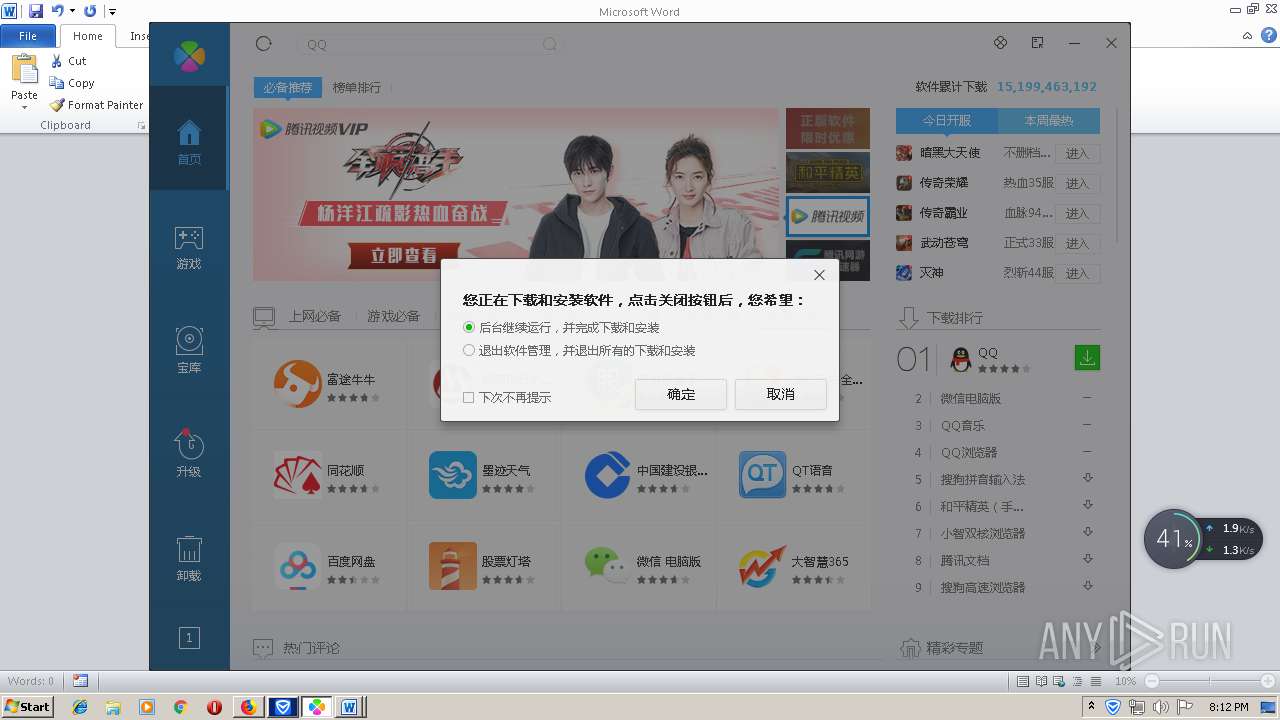Click Chrome icon in taskbar
Image resolution: width=1280 pixels, height=720 pixels.
[x=180, y=707]
